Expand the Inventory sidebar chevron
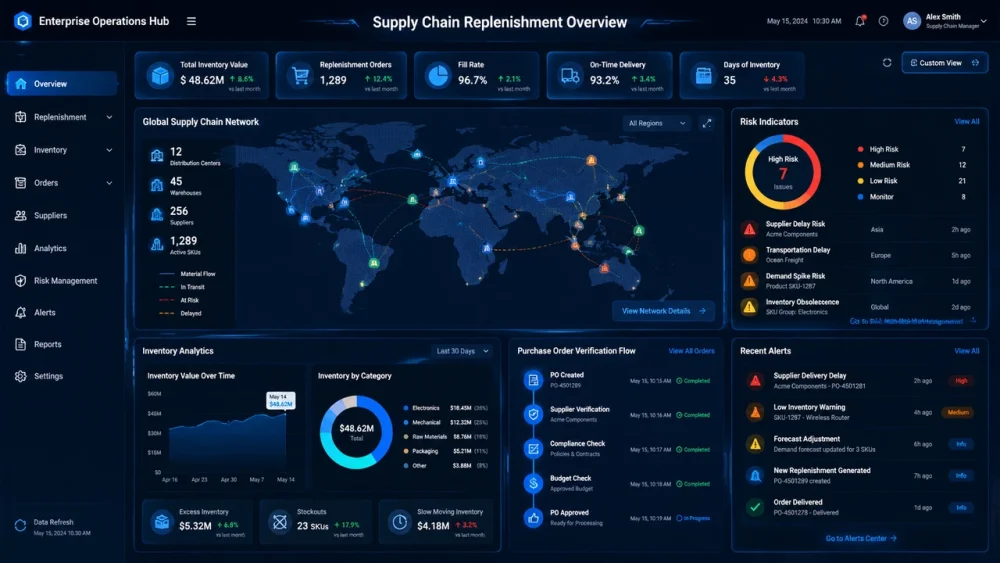The width and height of the screenshot is (1000, 563). click(109, 150)
